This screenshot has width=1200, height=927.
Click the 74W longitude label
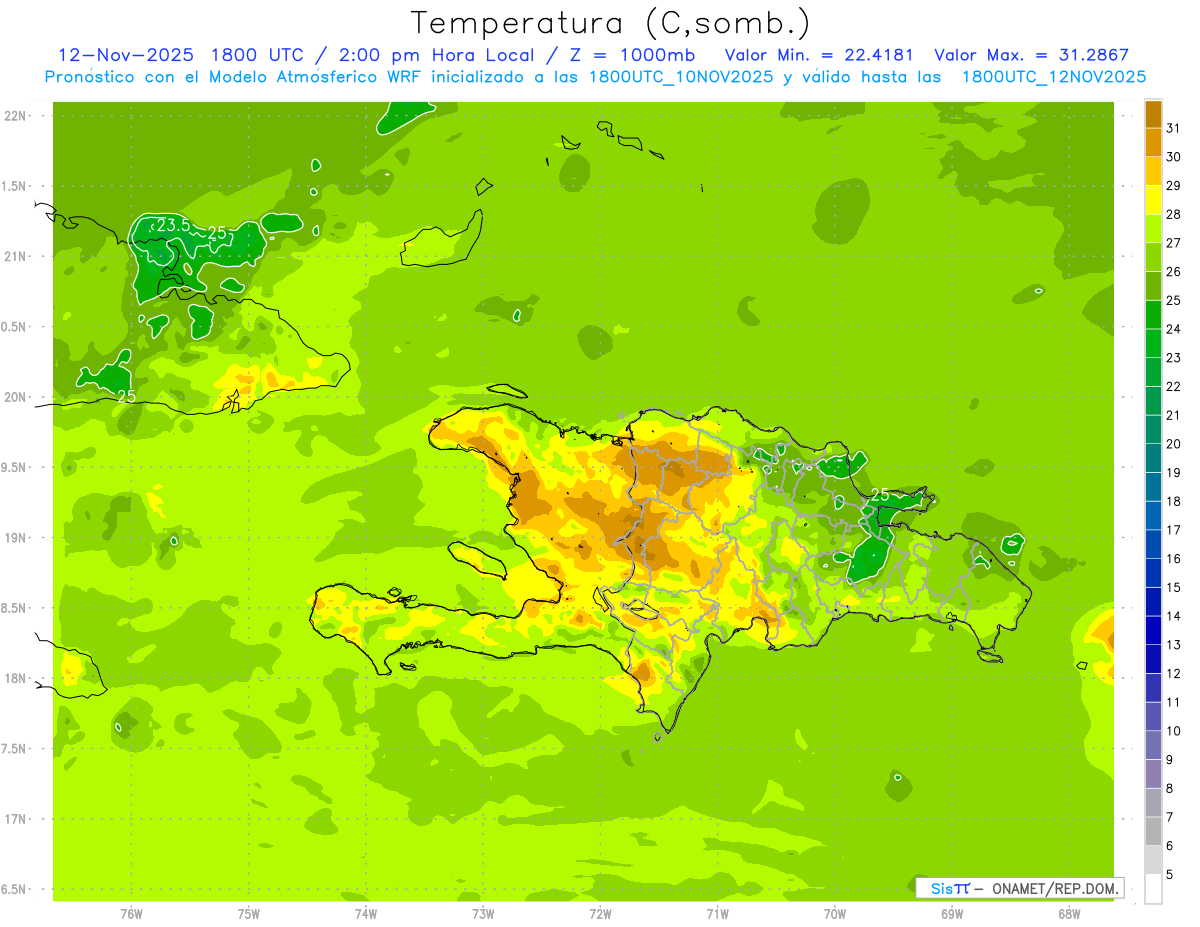(x=366, y=914)
